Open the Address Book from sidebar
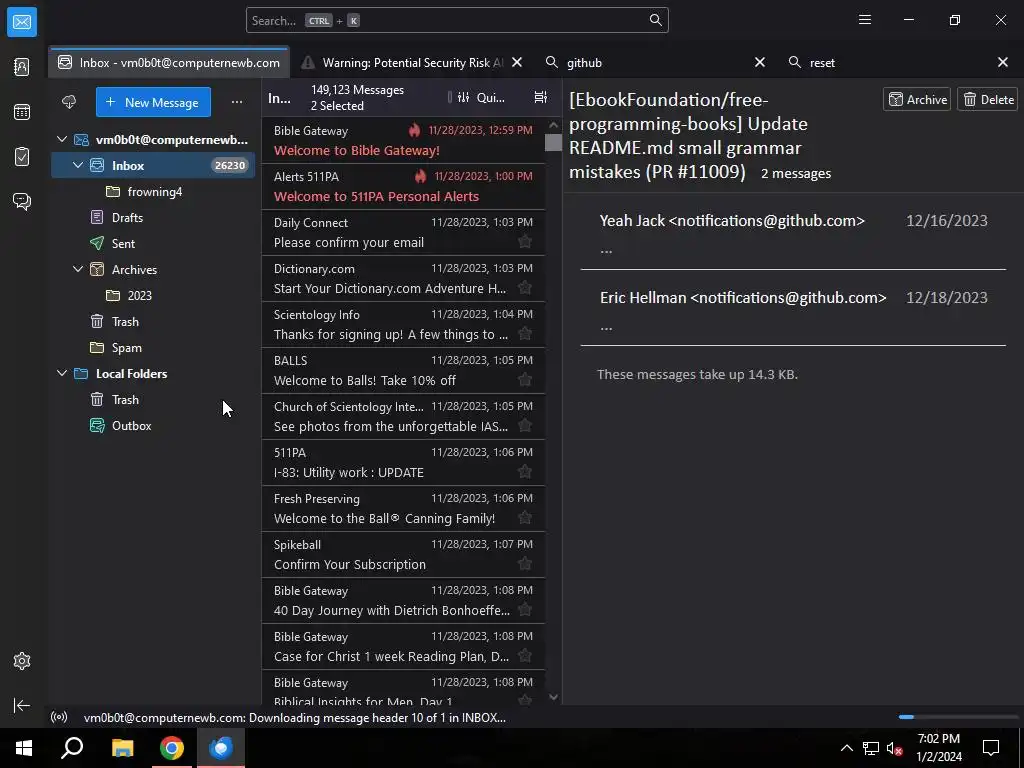1024x768 pixels. (22, 67)
